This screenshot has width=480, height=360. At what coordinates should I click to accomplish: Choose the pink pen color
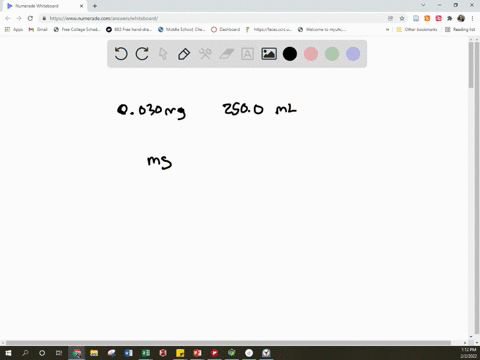[x=311, y=54]
